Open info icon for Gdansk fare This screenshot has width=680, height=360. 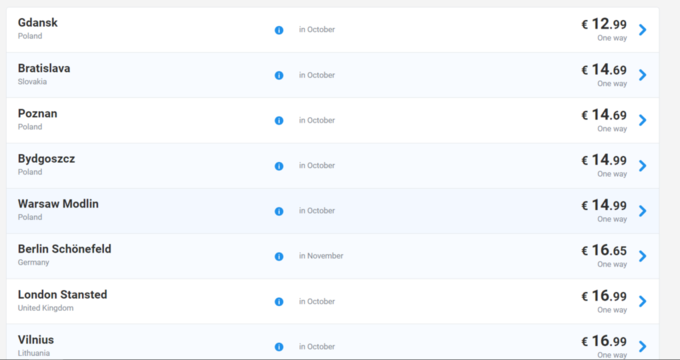(279, 30)
